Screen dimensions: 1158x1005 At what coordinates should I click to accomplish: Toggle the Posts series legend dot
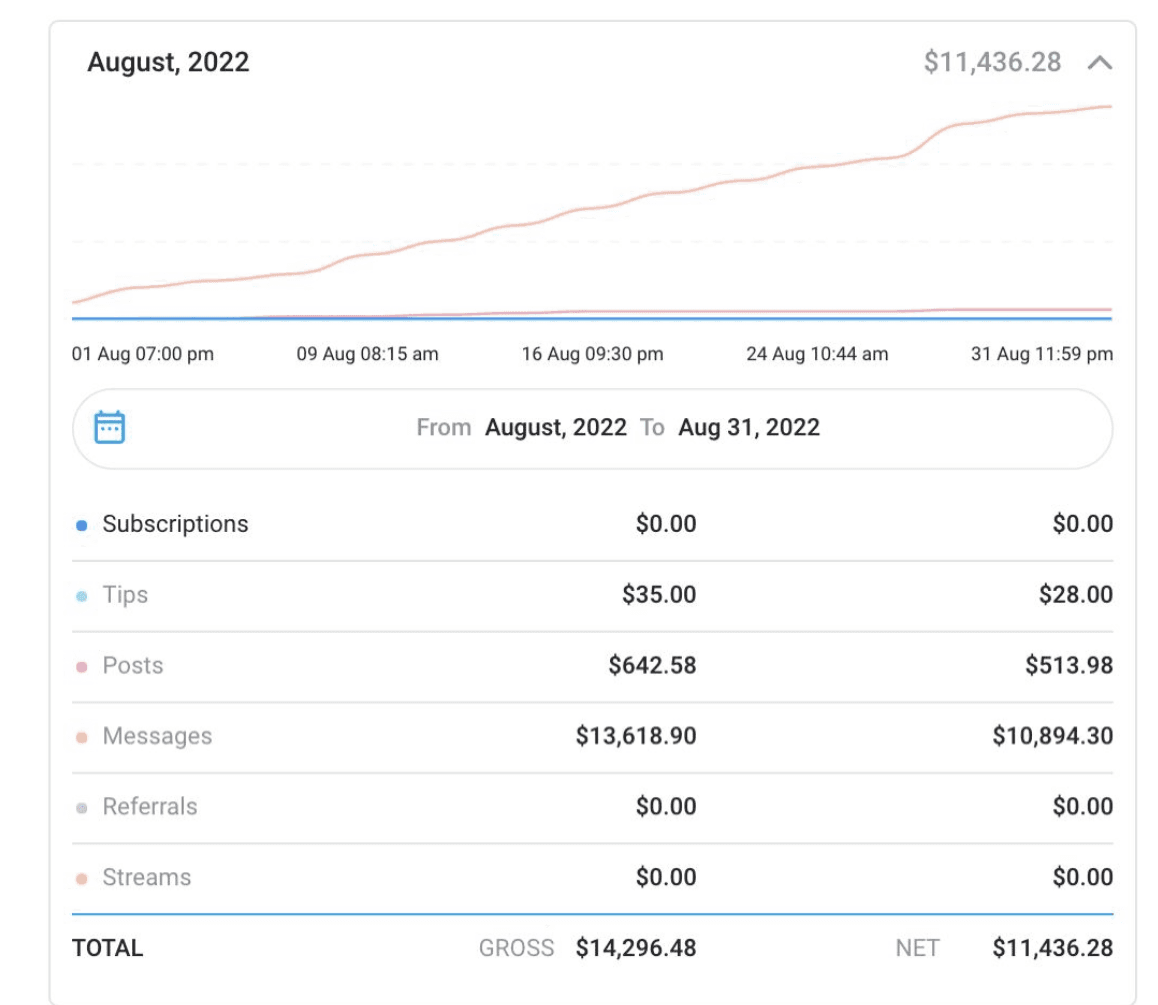(82, 667)
